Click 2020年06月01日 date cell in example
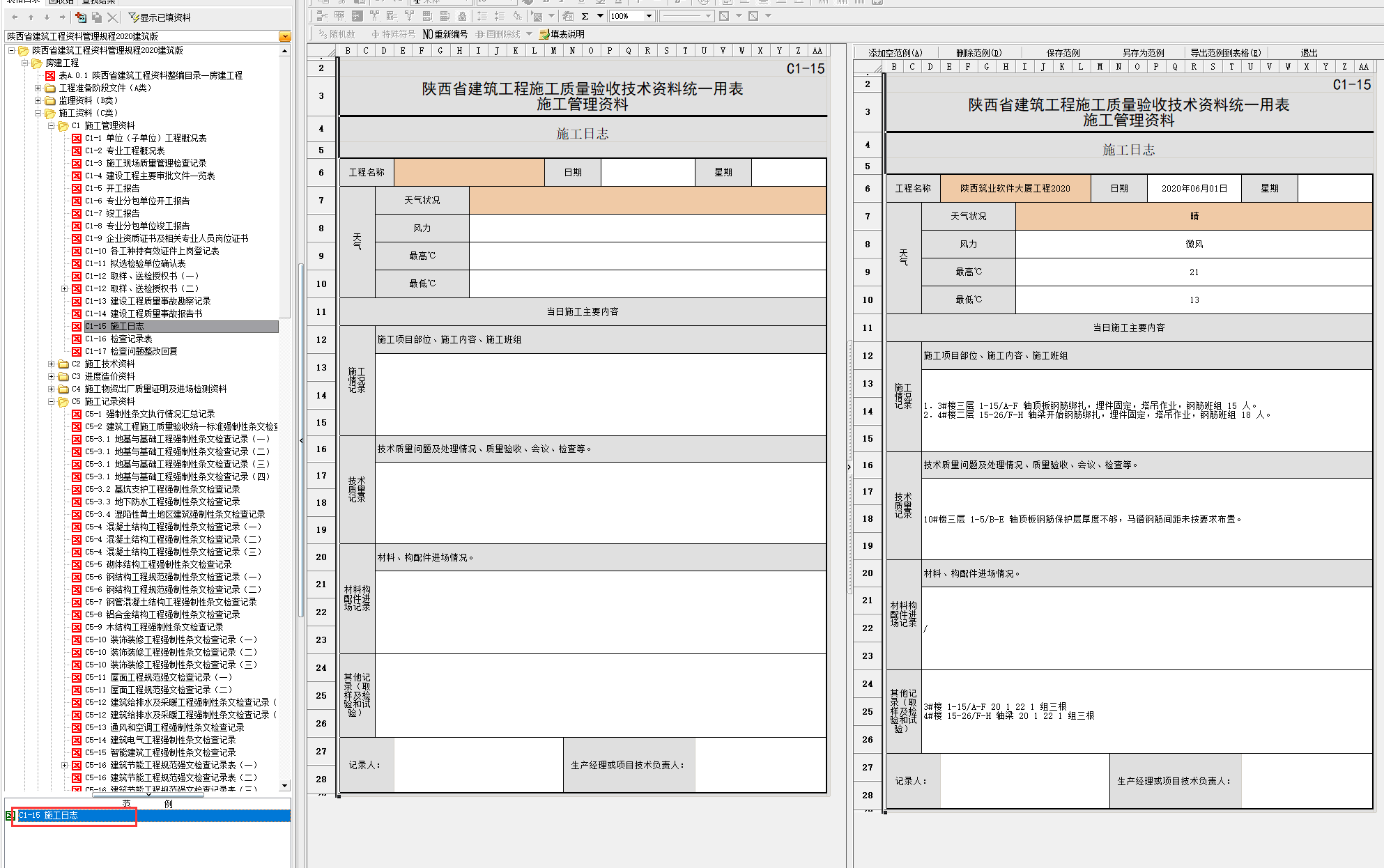Viewport: 1384px width, 868px height. [x=1194, y=188]
